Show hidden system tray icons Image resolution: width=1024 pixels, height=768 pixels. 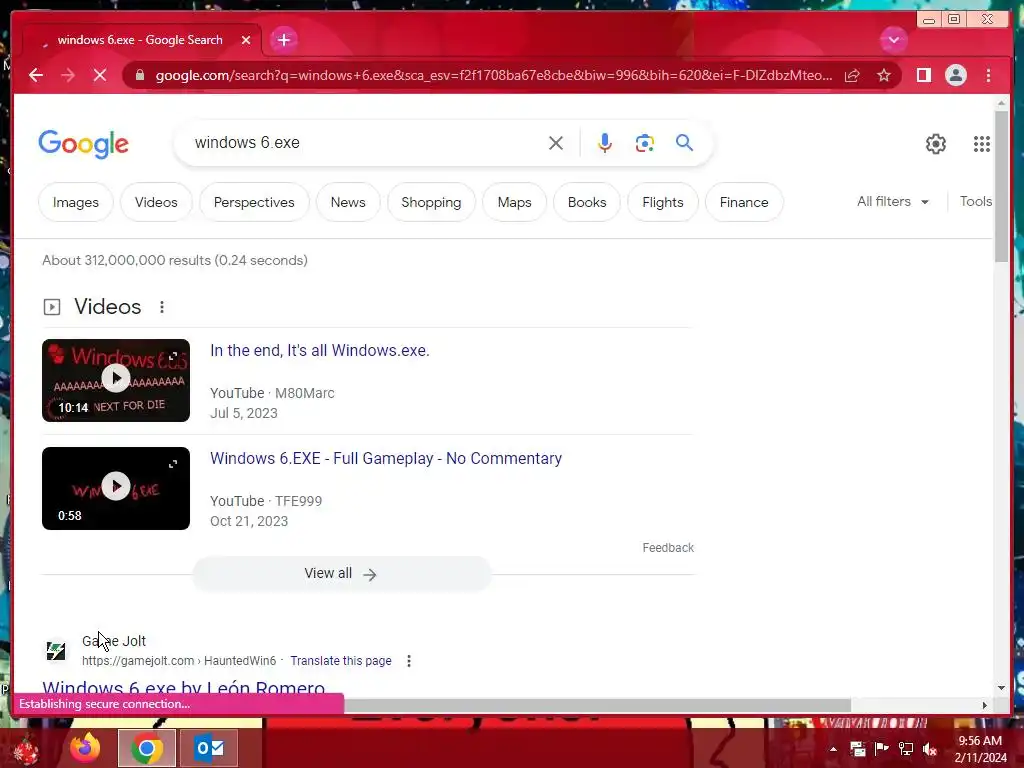(x=833, y=749)
